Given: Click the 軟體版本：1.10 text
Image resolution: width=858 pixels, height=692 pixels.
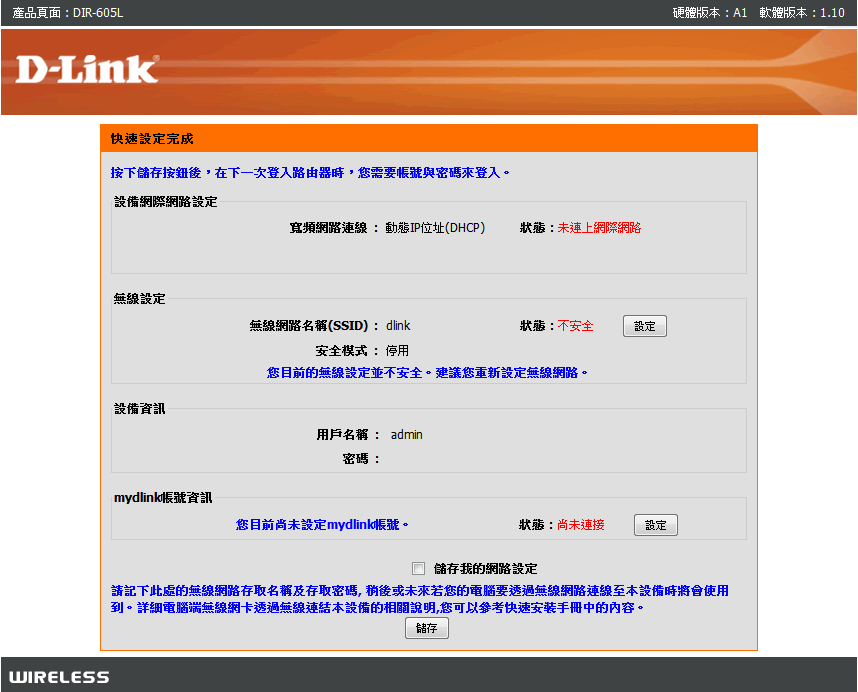Looking at the screenshot, I should [x=802, y=13].
